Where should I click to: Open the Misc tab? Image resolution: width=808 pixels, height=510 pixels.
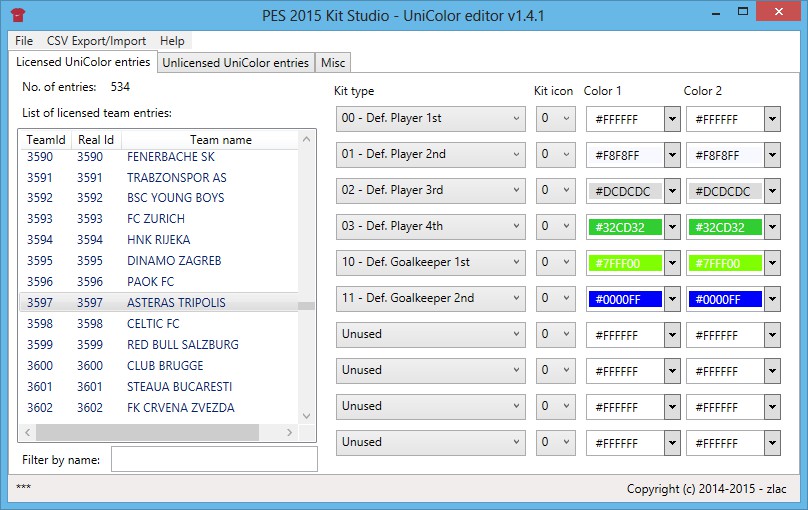point(333,62)
